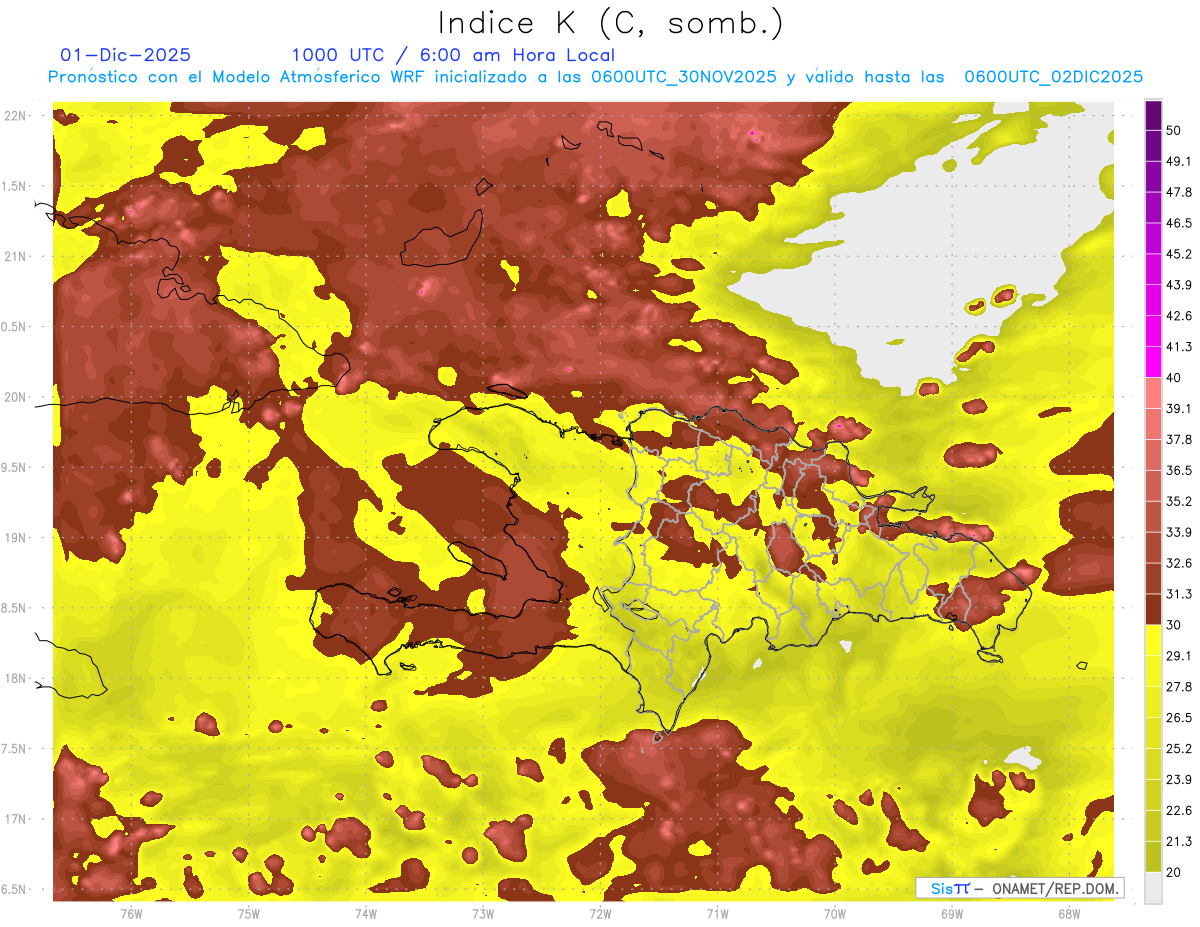Click the legend value '26.5'
Viewport: 1200px width, 927px height.
(x=1179, y=718)
